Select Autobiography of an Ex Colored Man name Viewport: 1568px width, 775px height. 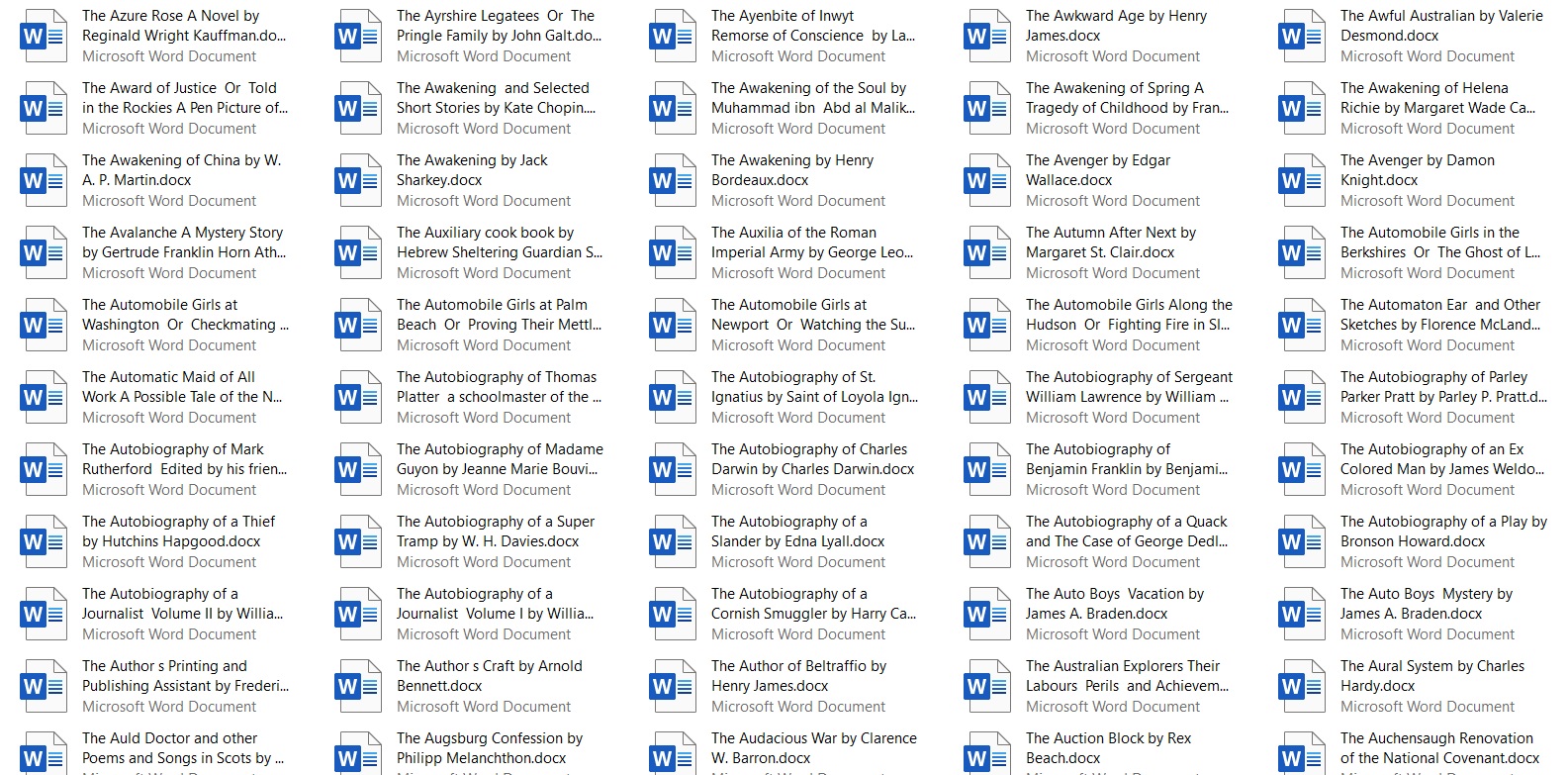pyautogui.click(x=1442, y=459)
